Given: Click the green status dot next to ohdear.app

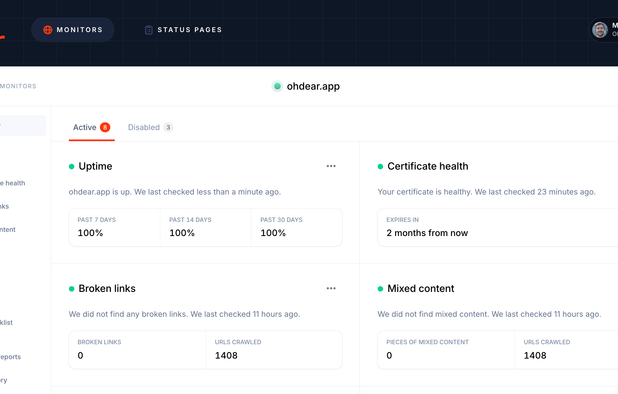Looking at the screenshot, I should [x=277, y=86].
